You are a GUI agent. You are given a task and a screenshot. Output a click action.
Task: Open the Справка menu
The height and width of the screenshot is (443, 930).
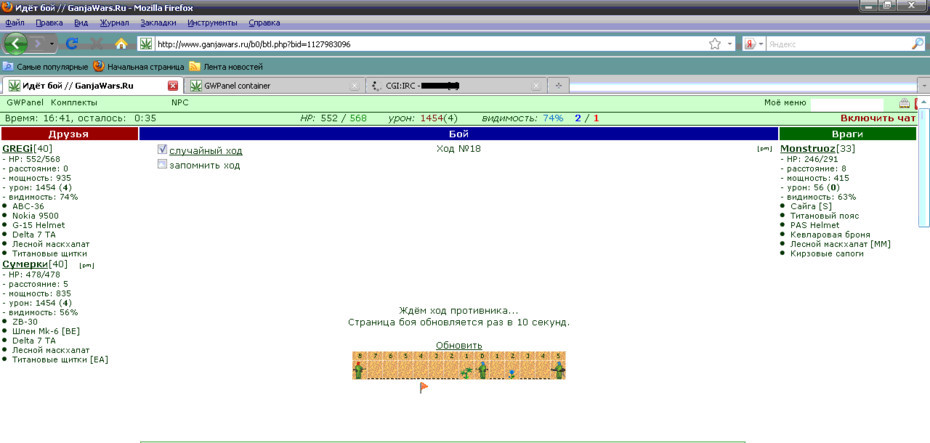(264, 23)
